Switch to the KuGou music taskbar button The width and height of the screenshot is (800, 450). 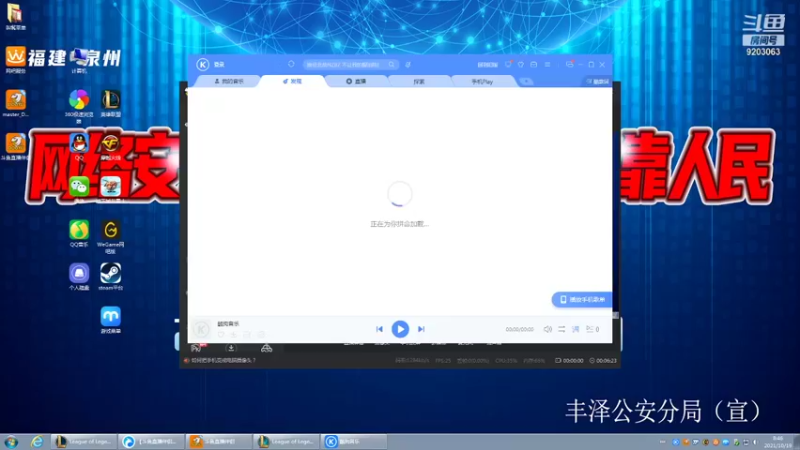coord(354,441)
